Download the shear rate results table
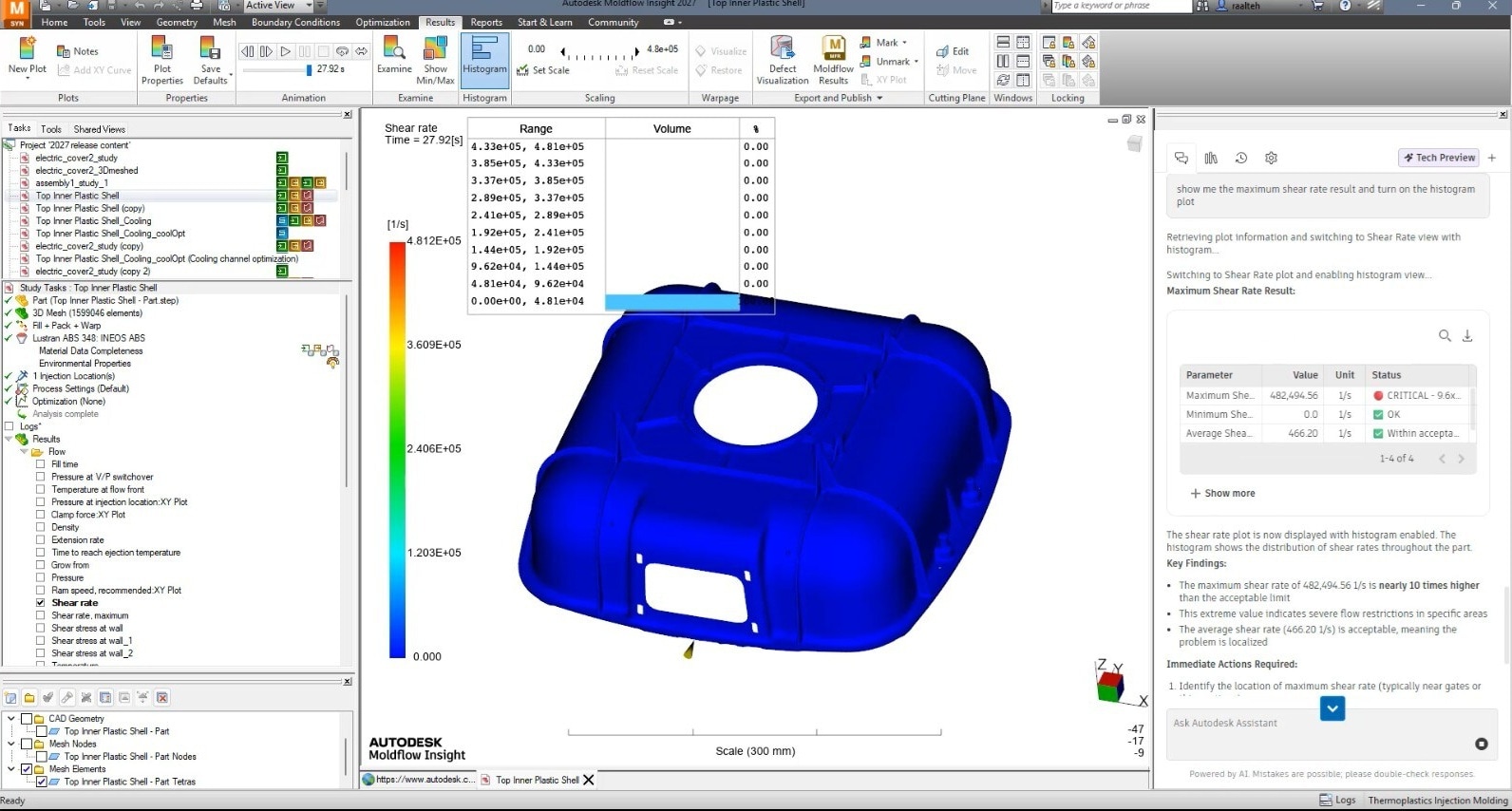 click(1467, 335)
